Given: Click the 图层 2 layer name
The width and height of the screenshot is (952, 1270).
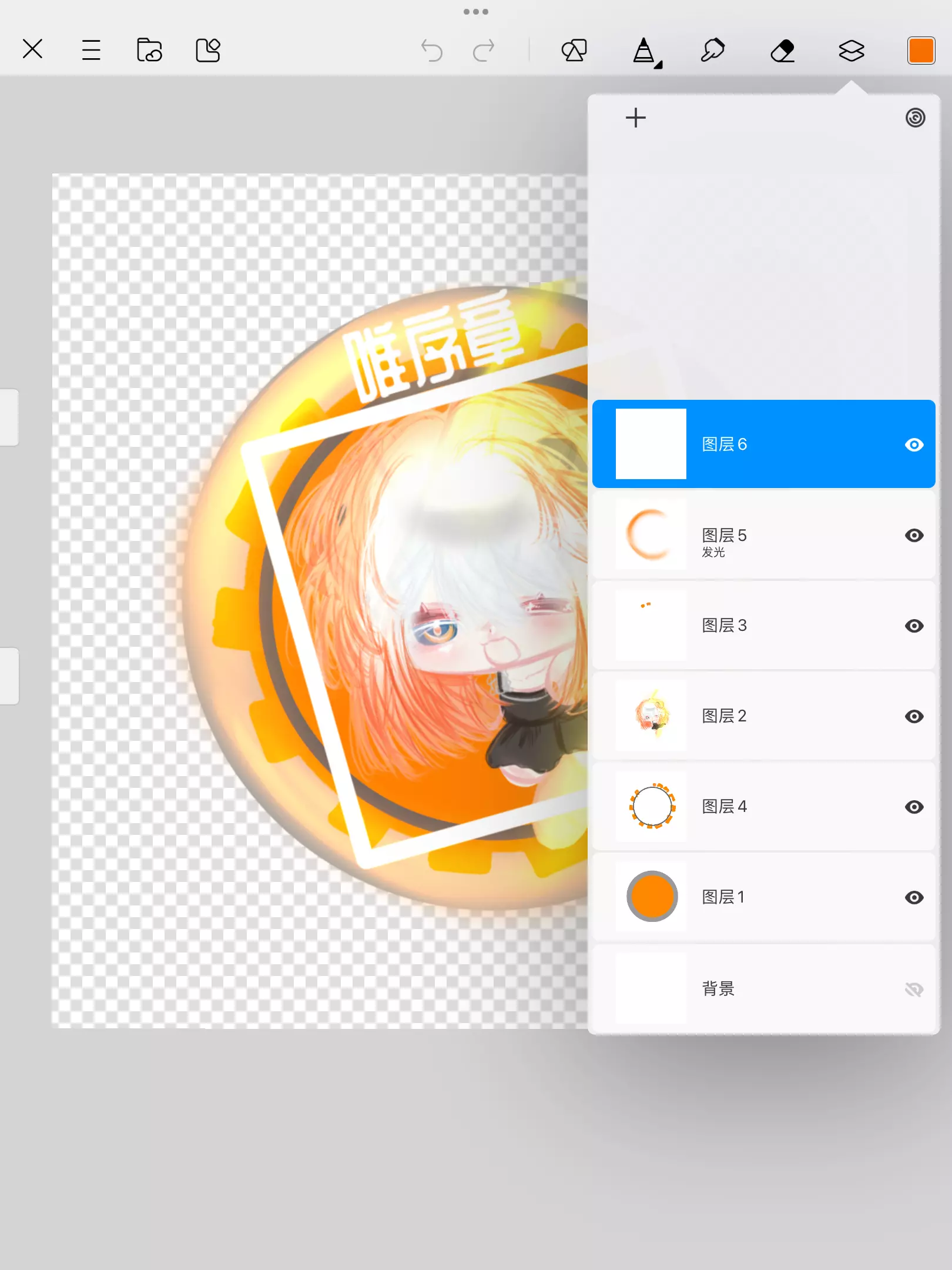Looking at the screenshot, I should [x=725, y=716].
